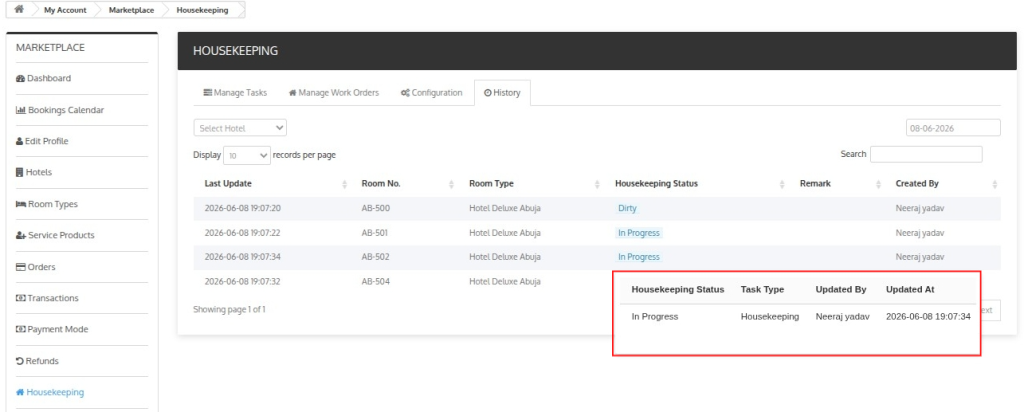Click Housekeeping task type in popup
The image size is (1024, 412).
coord(769,317)
